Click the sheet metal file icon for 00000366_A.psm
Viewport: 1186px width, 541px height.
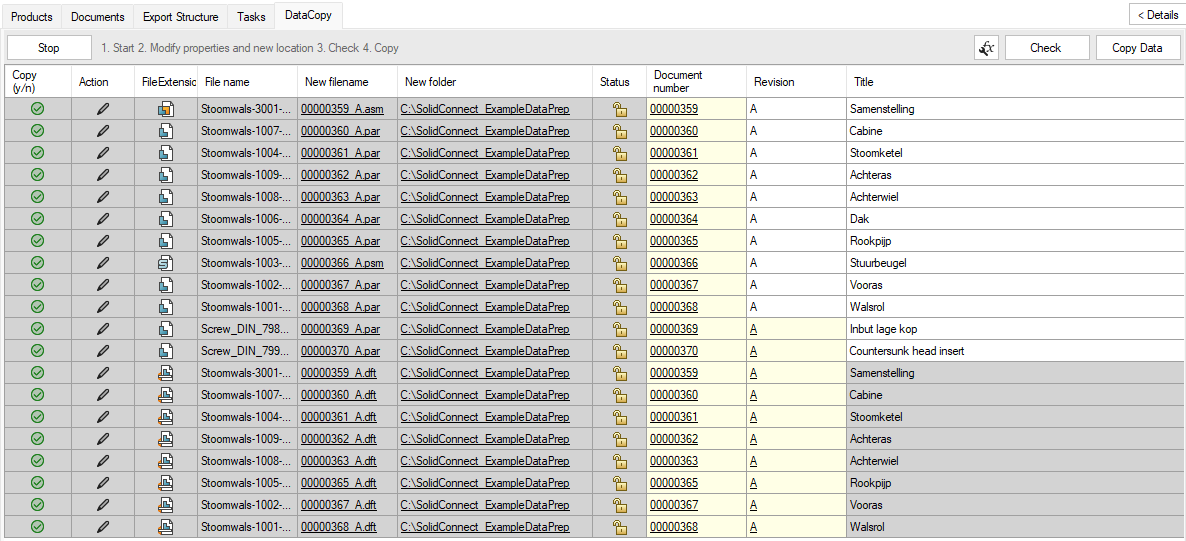pos(166,263)
